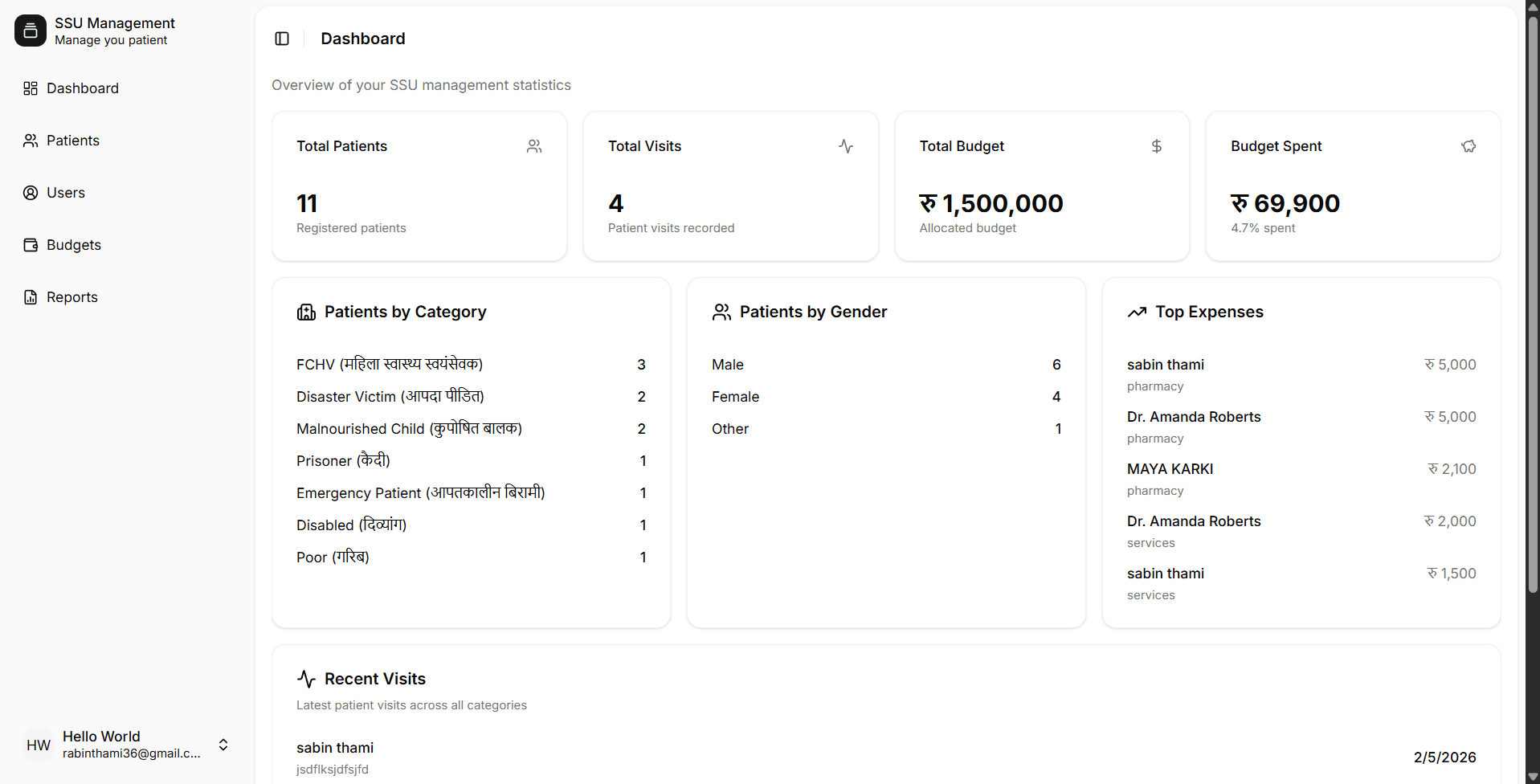Click the trending arrow icon beside Top Expenses
Image resolution: width=1540 pixels, height=784 pixels.
(x=1138, y=312)
